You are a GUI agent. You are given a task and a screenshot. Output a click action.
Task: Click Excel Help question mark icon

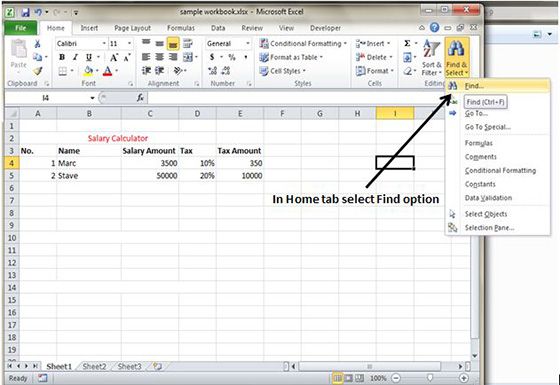(x=434, y=27)
